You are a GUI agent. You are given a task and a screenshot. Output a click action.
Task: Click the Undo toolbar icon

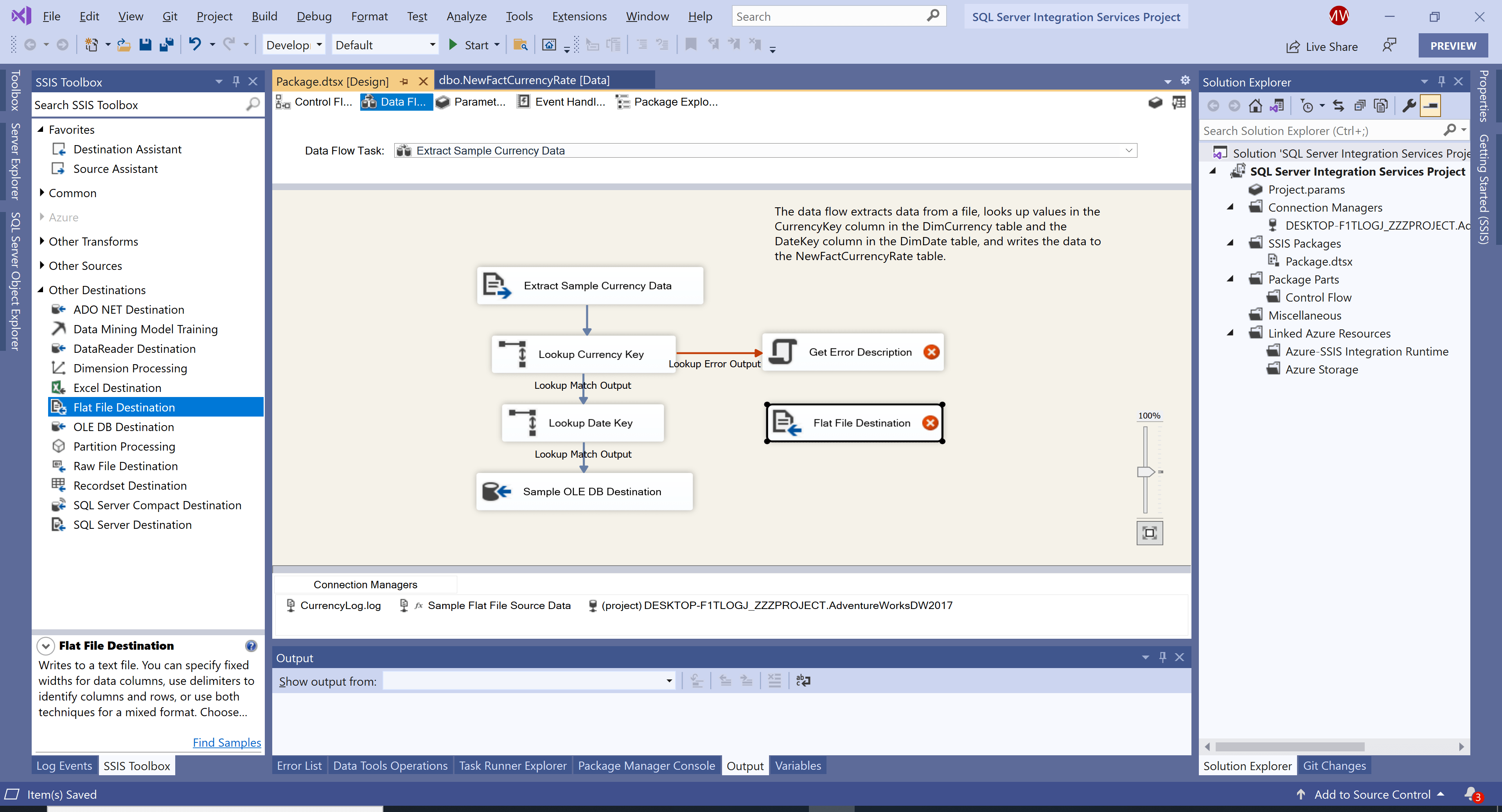pos(196,45)
